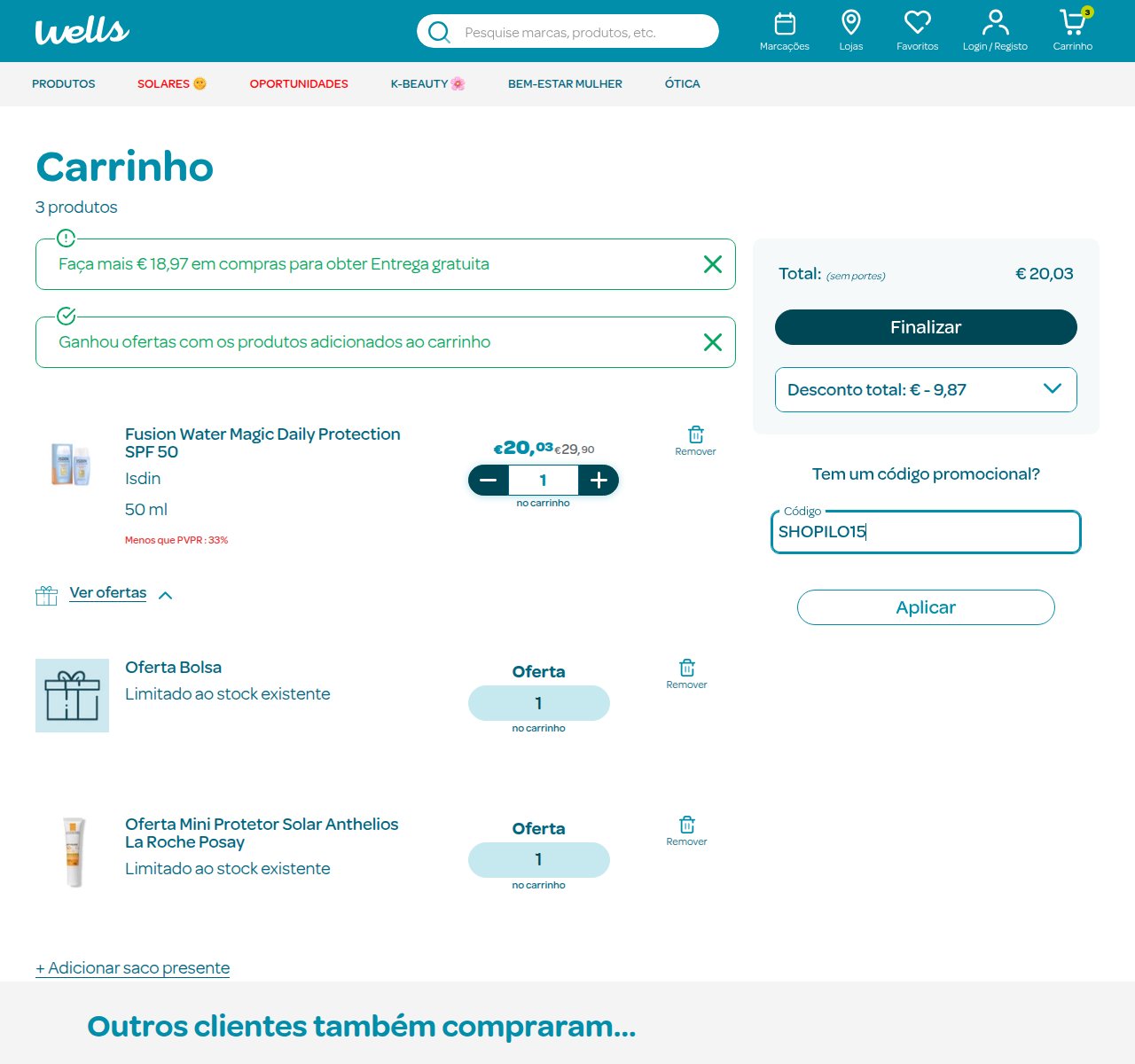
Task: Click the crossed-out €29,90 price
Action: [x=575, y=450]
